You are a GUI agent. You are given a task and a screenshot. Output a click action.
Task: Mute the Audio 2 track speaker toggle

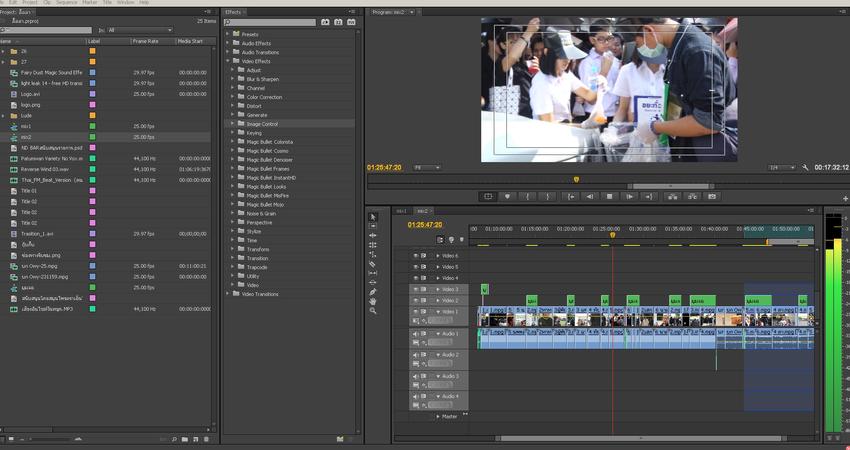click(x=416, y=355)
